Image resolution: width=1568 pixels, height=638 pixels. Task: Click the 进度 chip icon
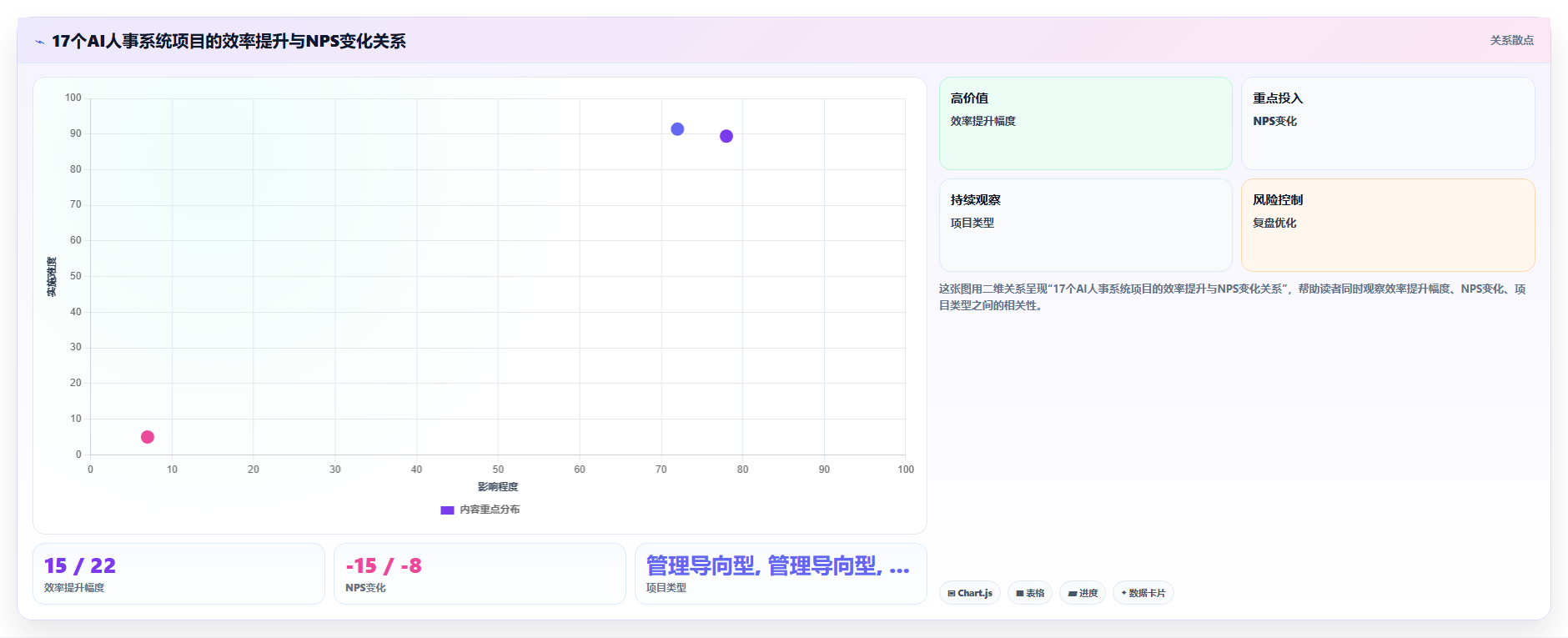pyautogui.click(x=1073, y=594)
